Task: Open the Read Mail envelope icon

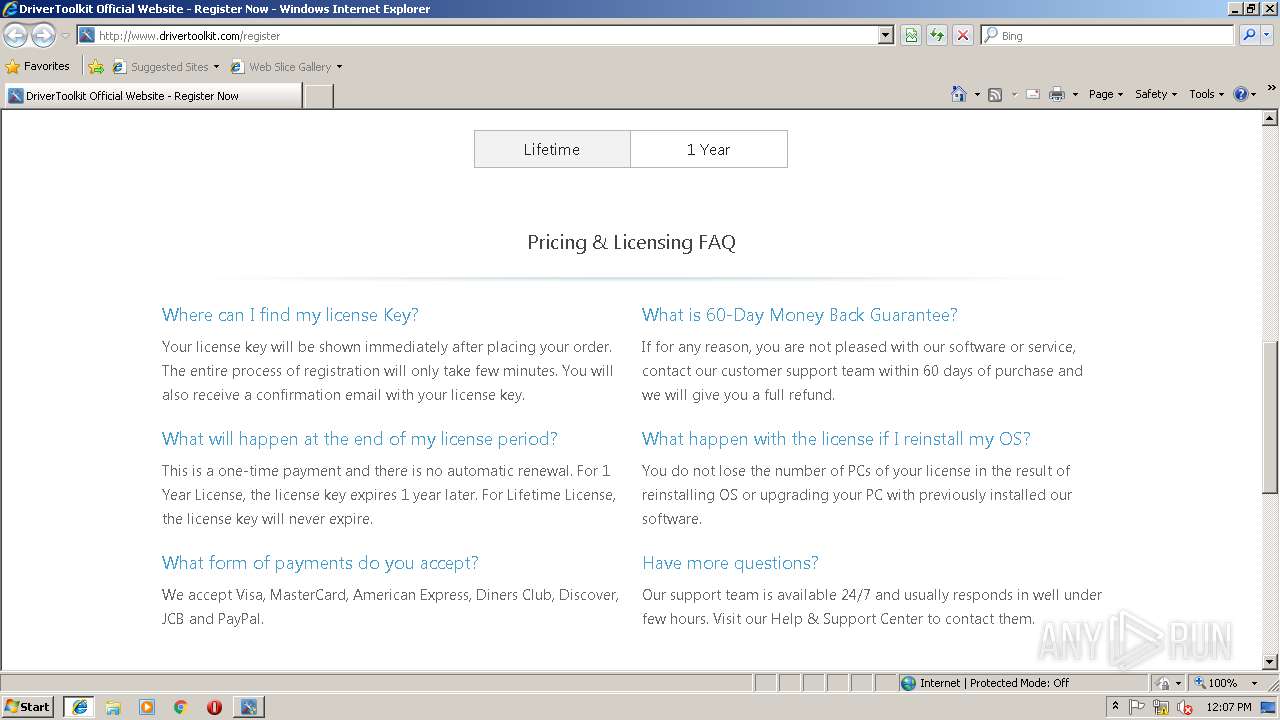Action: click(x=1033, y=94)
